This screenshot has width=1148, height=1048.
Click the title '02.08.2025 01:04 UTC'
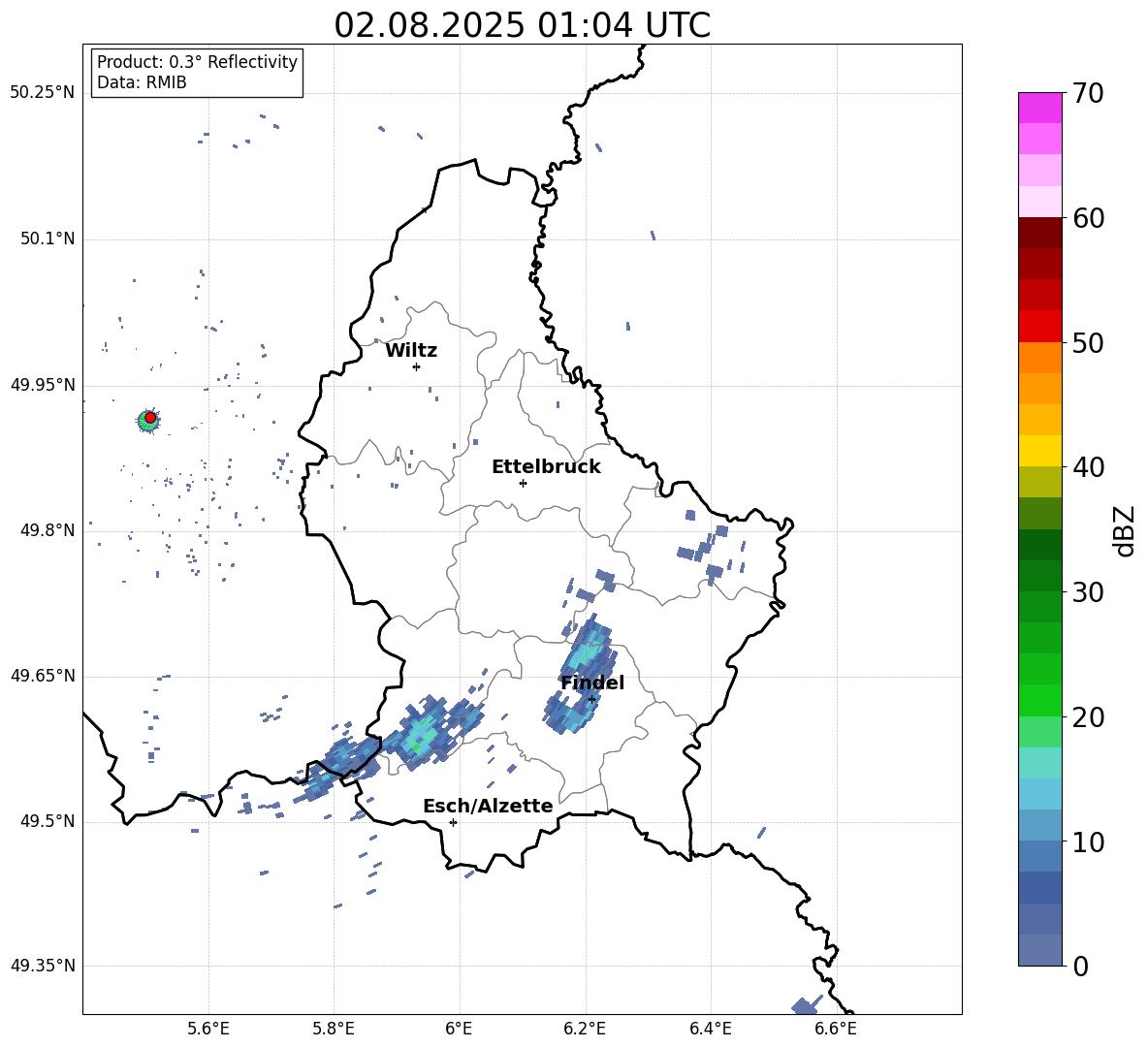tap(522, 25)
